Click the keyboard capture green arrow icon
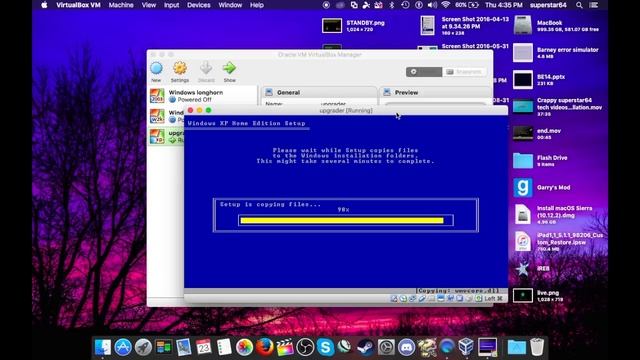 coord(478,299)
